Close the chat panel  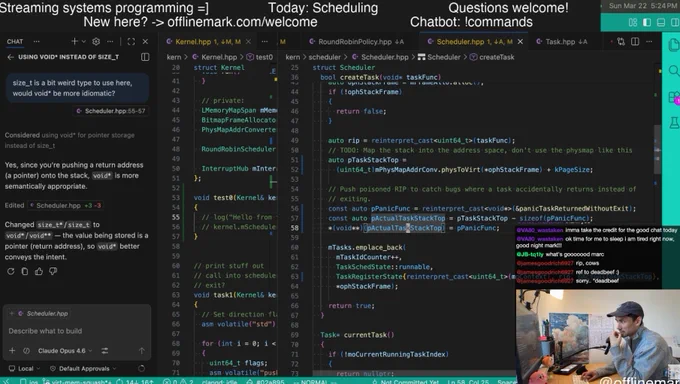point(145,42)
